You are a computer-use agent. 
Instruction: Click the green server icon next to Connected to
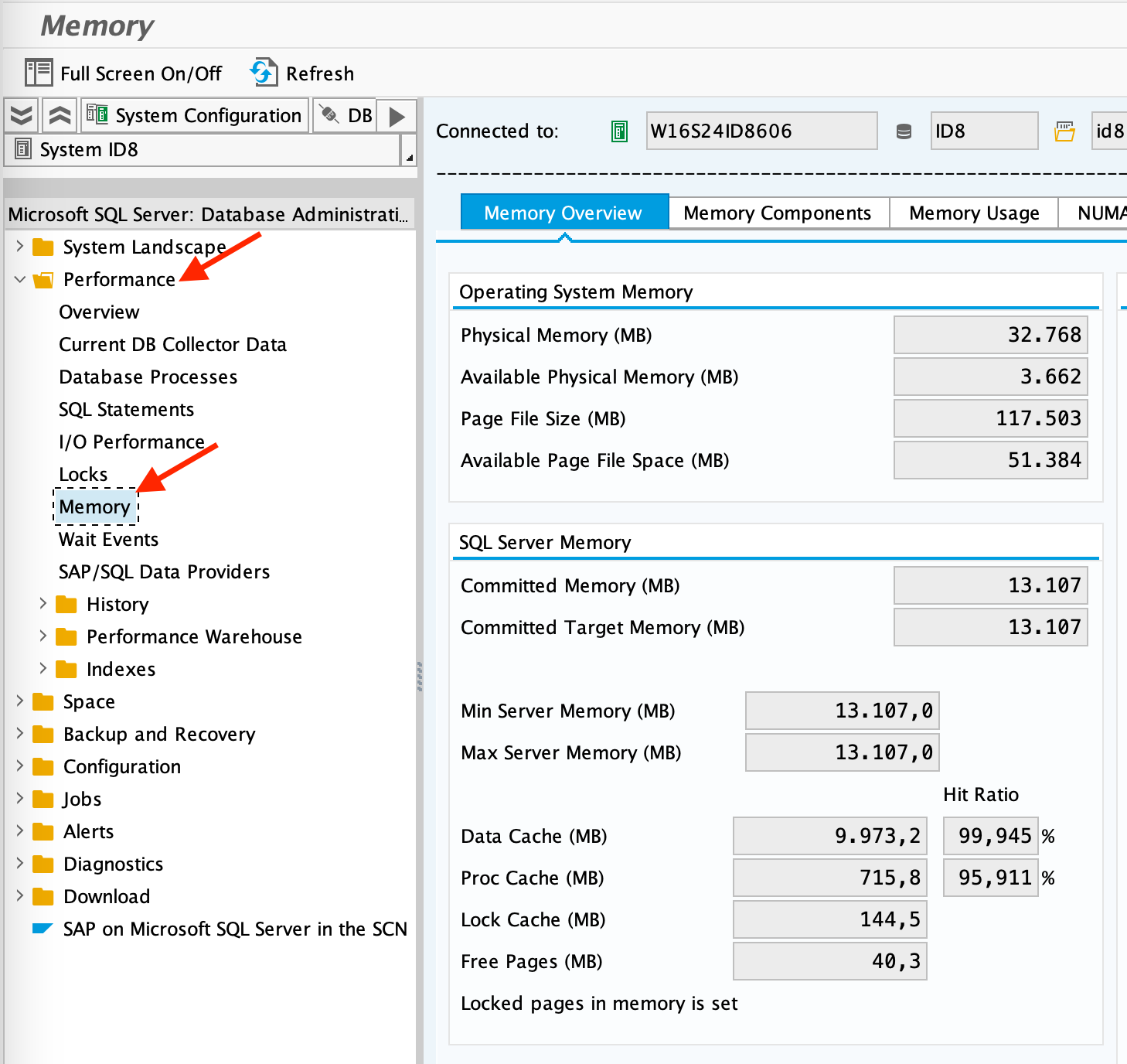tap(618, 131)
